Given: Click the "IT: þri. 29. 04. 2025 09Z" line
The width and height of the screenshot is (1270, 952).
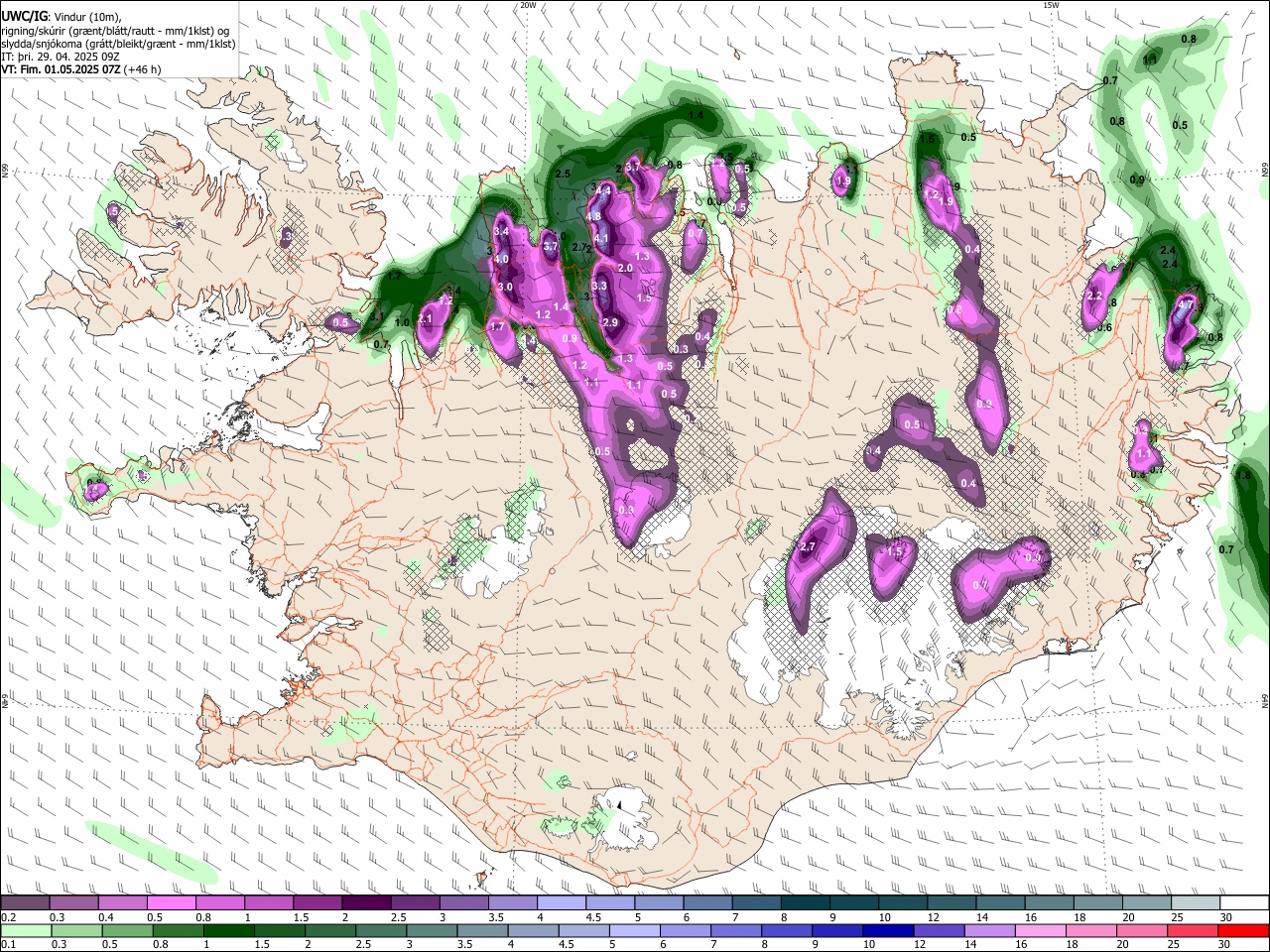Looking at the screenshot, I should pos(62,57).
